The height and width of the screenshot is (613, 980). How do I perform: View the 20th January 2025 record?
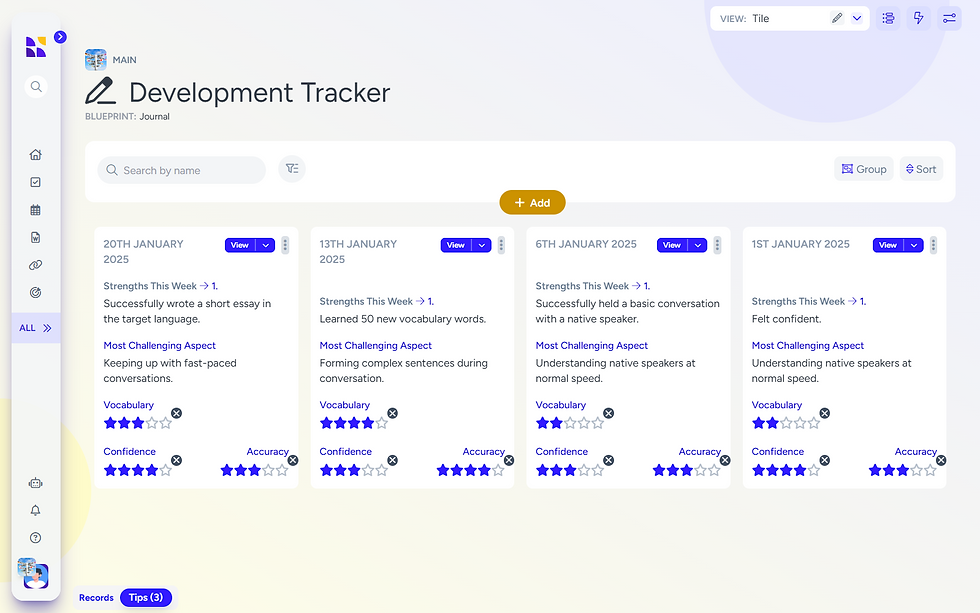(x=240, y=245)
